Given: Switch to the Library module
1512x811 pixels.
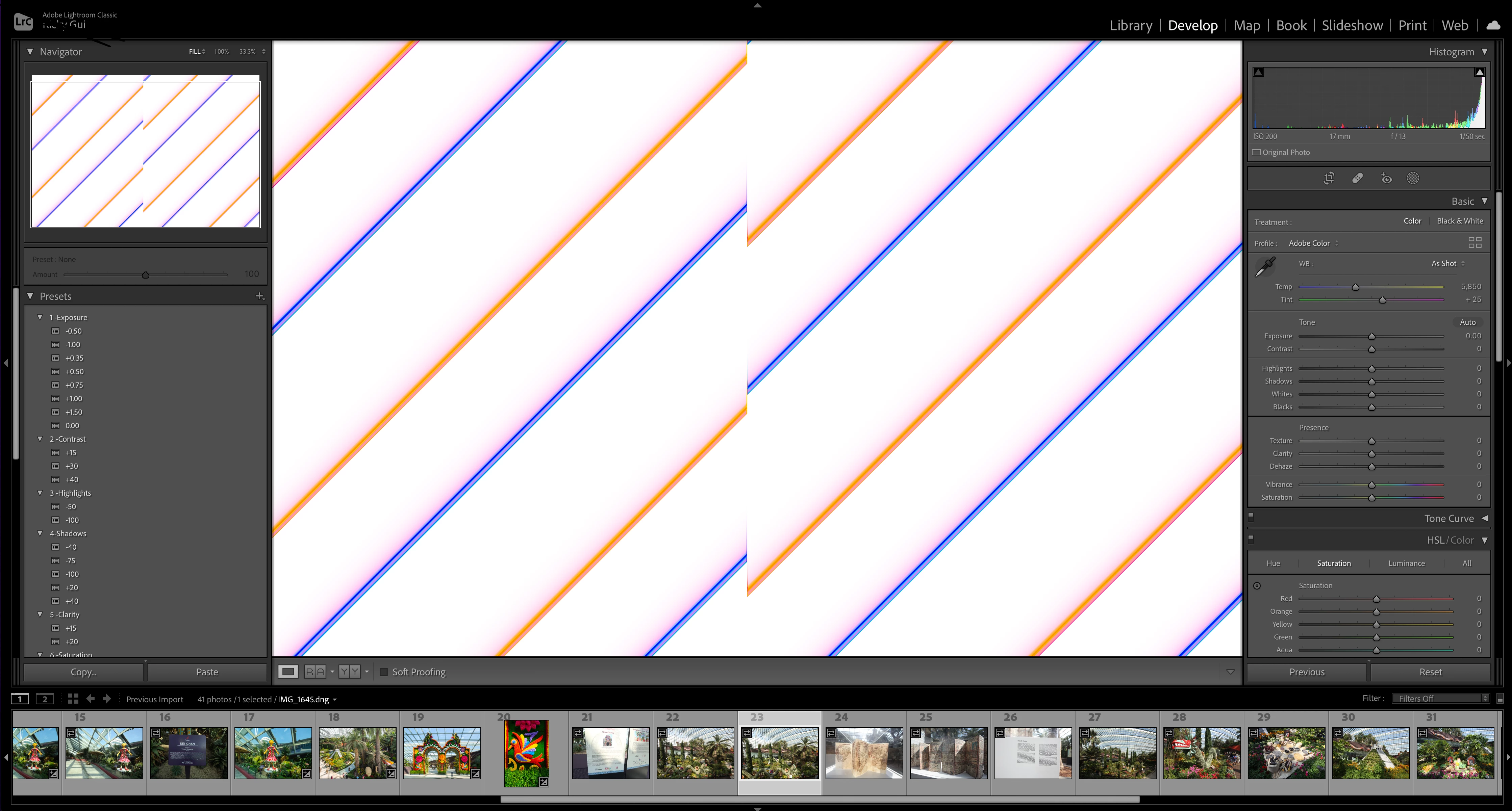Looking at the screenshot, I should tap(1131, 25).
